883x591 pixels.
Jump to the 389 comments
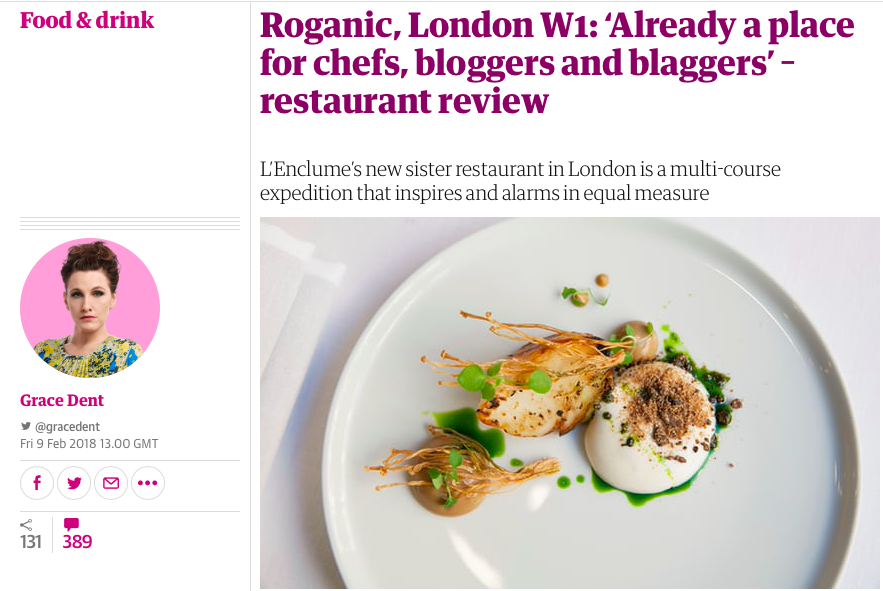[x=77, y=542]
